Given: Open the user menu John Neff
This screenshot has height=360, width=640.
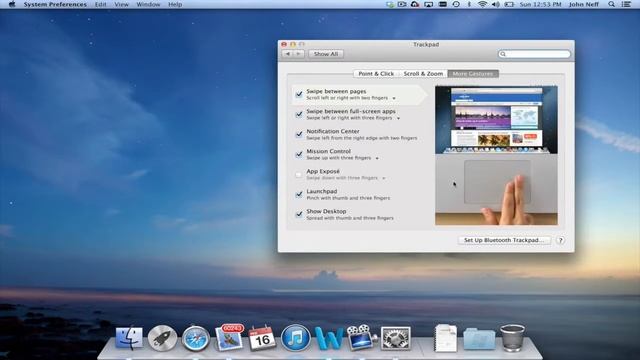Looking at the screenshot, I should click(x=584, y=4).
